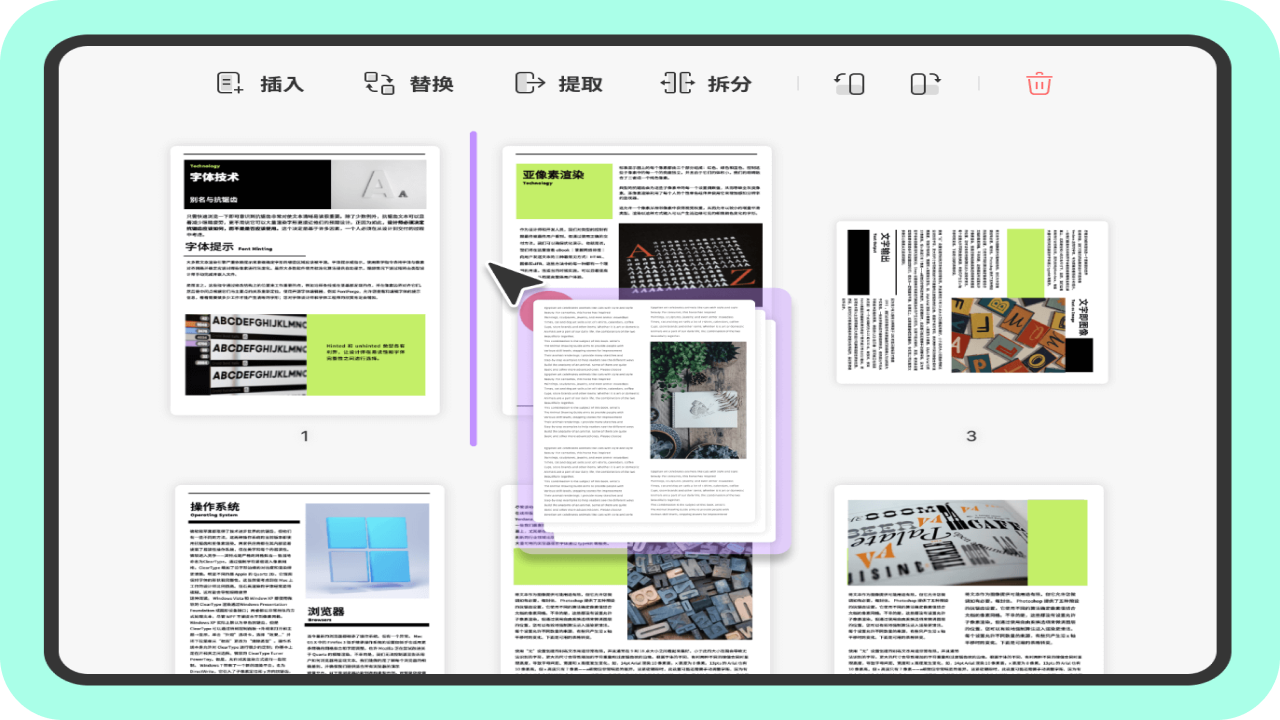
Task: Select the 字体技术 page 1 thumbnail
Action: [x=304, y=280]
